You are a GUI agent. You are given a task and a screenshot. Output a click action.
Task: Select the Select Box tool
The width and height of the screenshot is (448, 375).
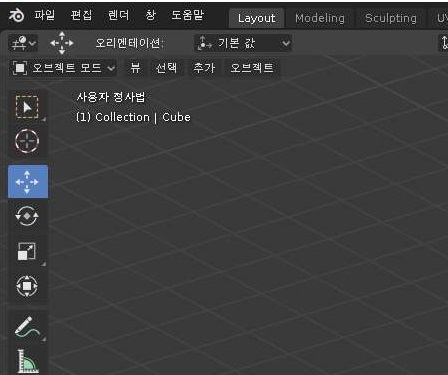(27, 107)
